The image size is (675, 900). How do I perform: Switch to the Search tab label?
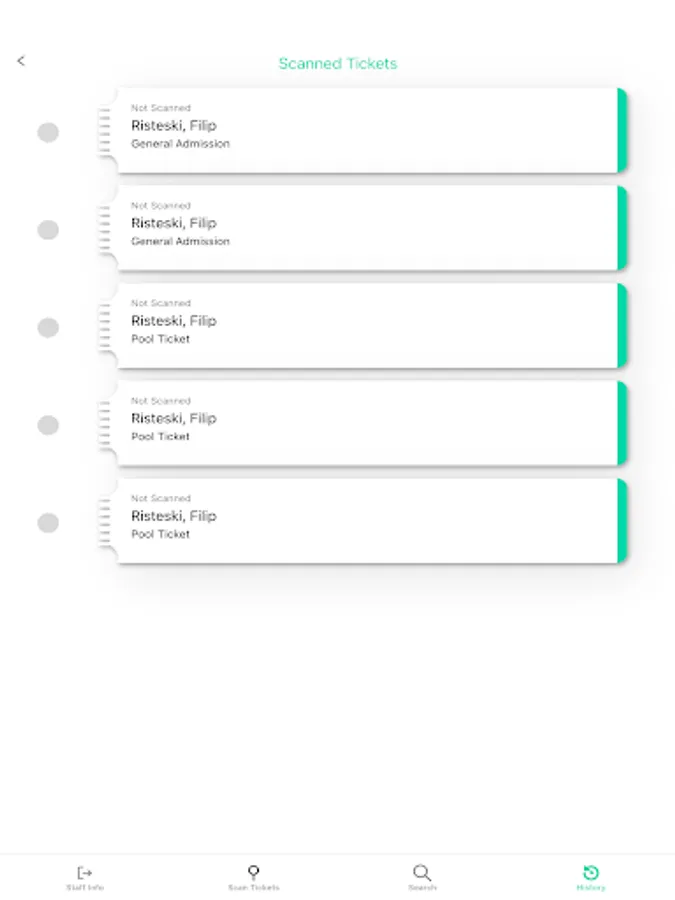(x=422, y=888)
